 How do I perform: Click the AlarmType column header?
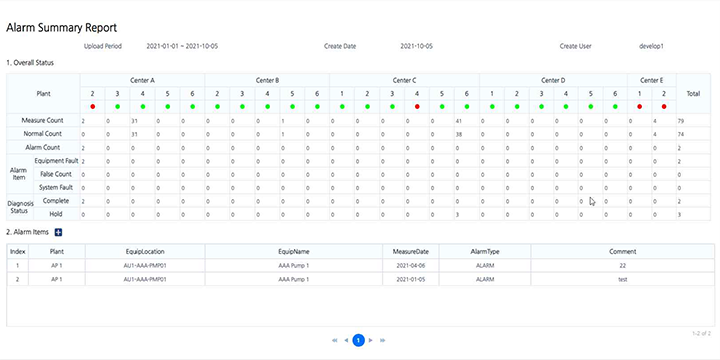(x=485, y=252)
